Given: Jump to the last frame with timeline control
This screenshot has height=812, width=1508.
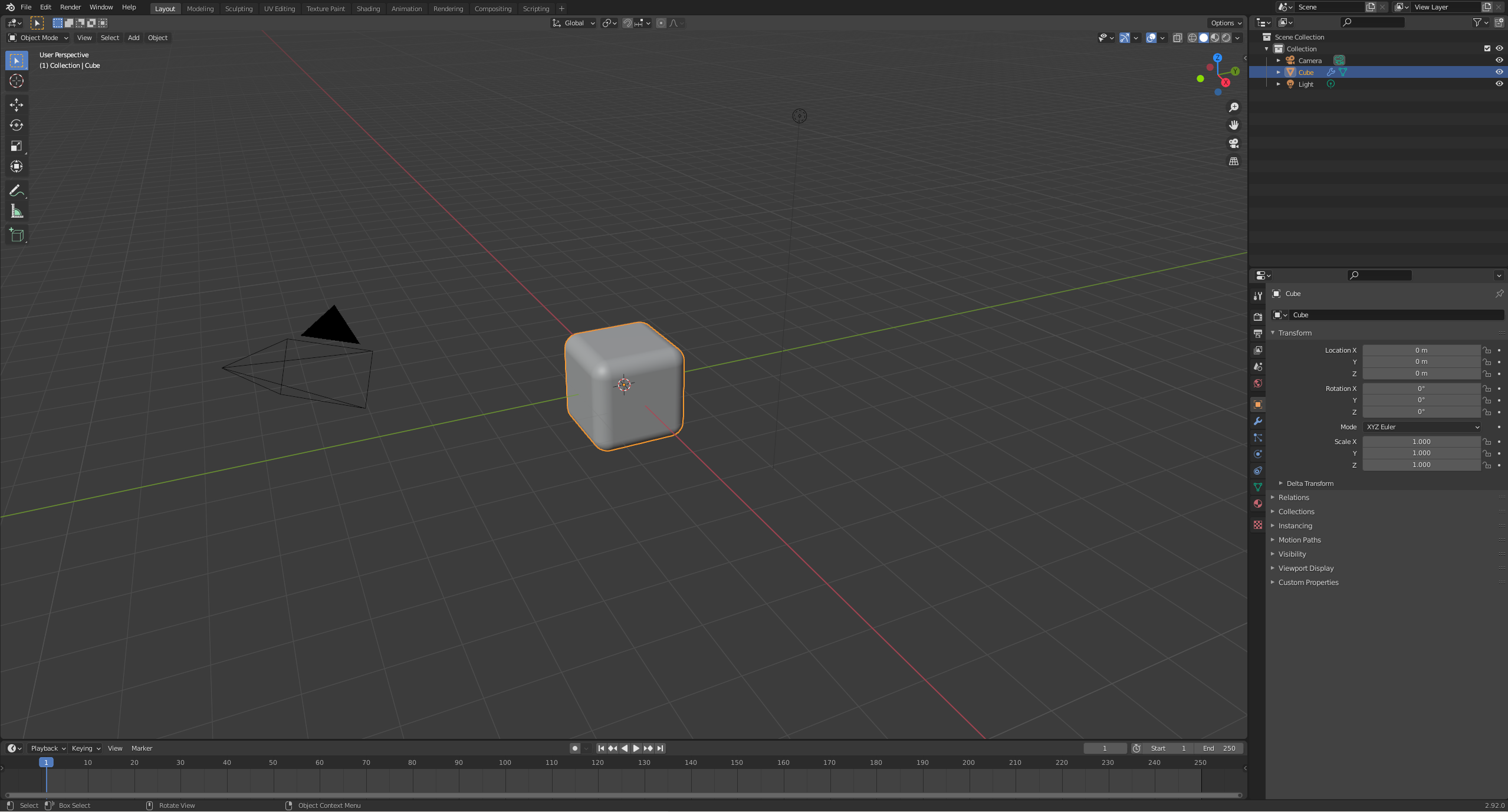Looking at the screenshot, I should coord(661,748).
